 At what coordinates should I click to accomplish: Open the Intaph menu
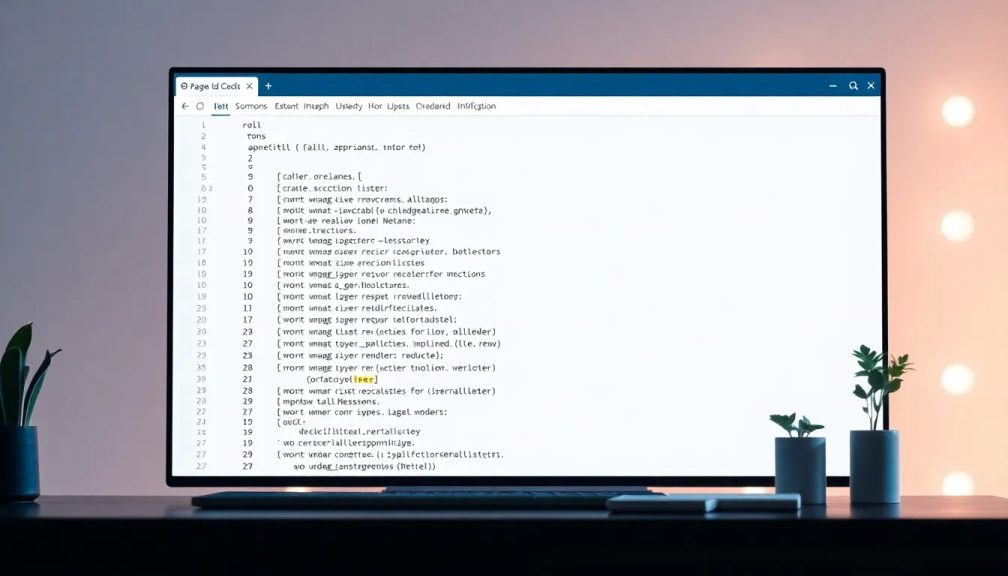316,106
